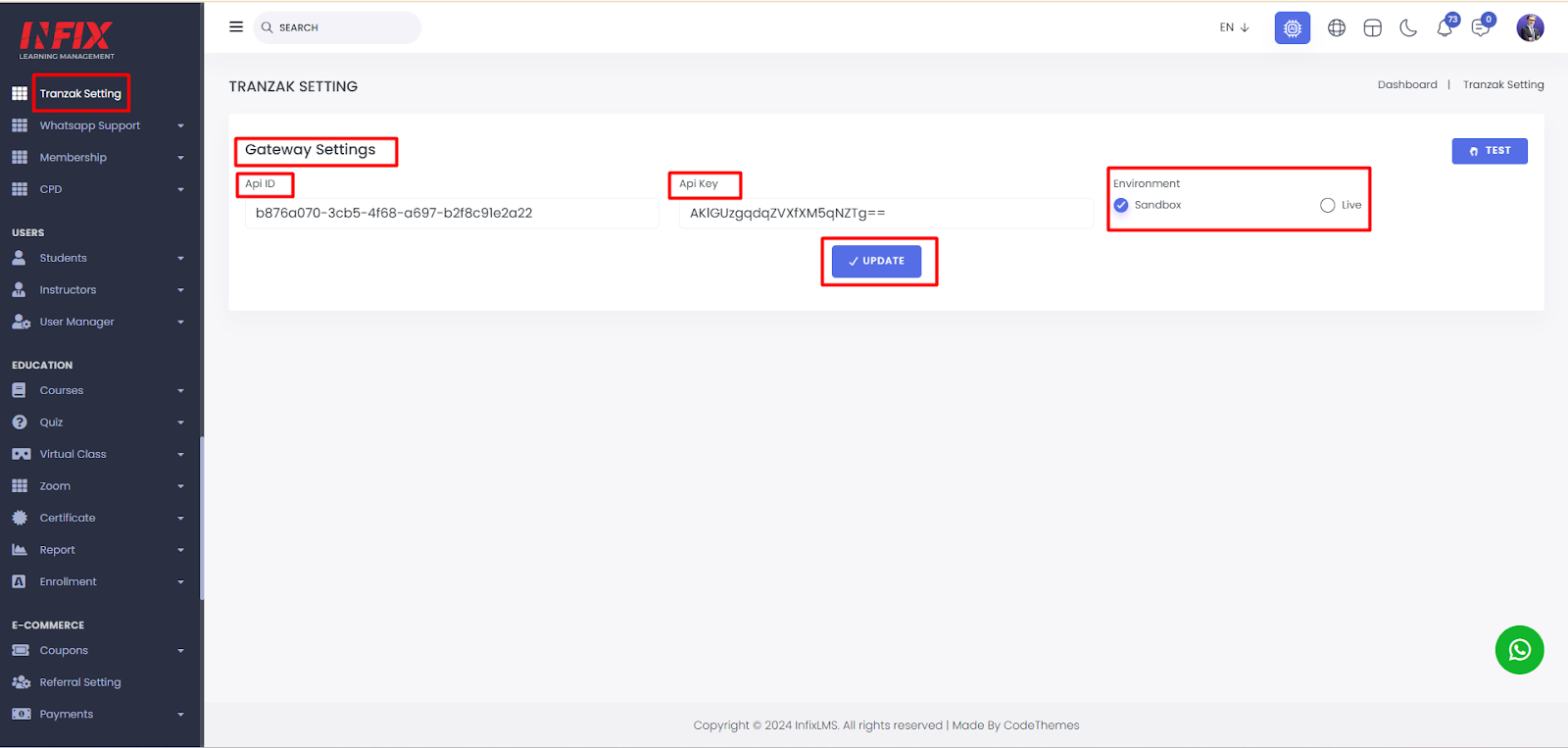
Task: Open messages chat bubble icon
Action: point(1482,27)
